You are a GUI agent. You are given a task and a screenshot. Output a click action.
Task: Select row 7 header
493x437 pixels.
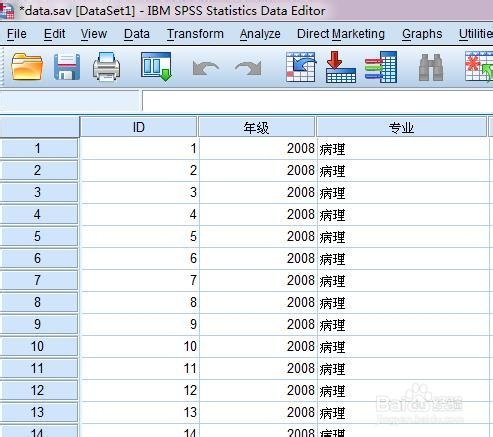(38, 280)
